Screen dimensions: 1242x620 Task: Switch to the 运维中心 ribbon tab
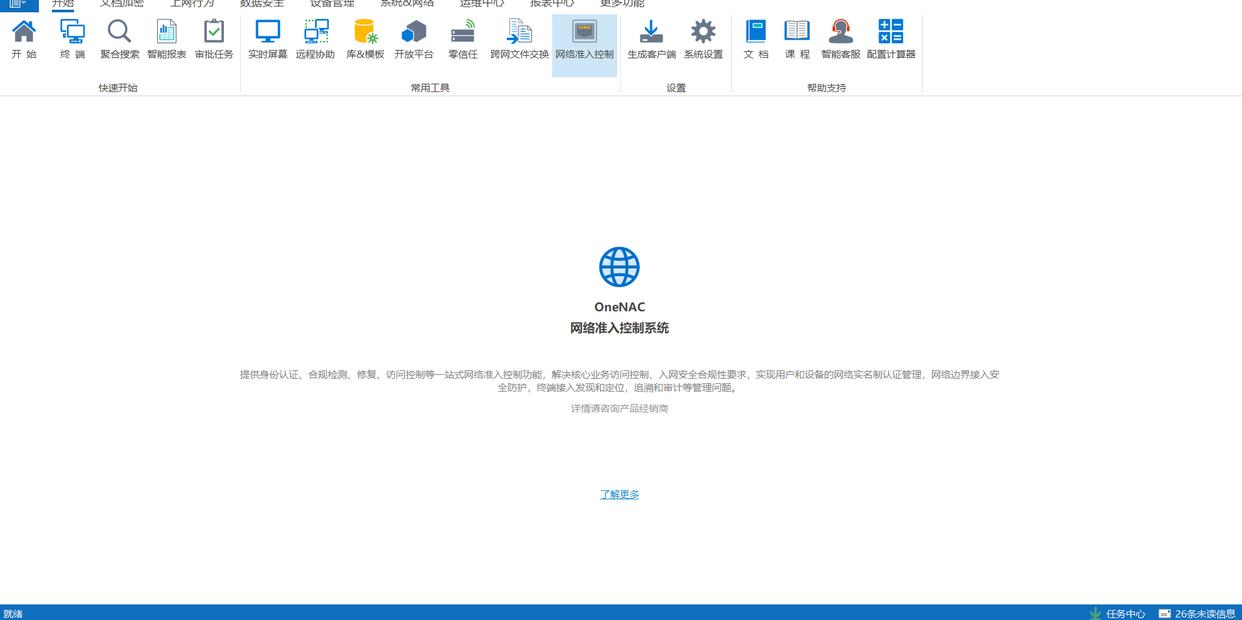(482, 4)
